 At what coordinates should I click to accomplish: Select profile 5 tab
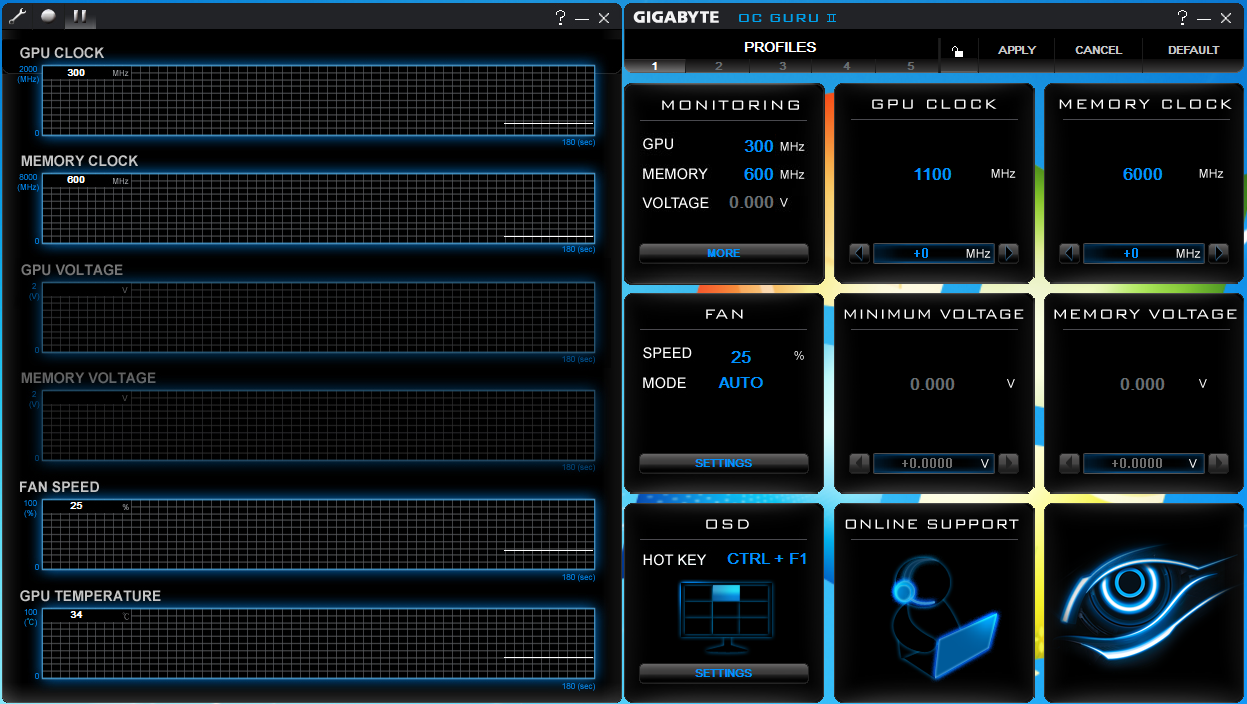[910, 66]
